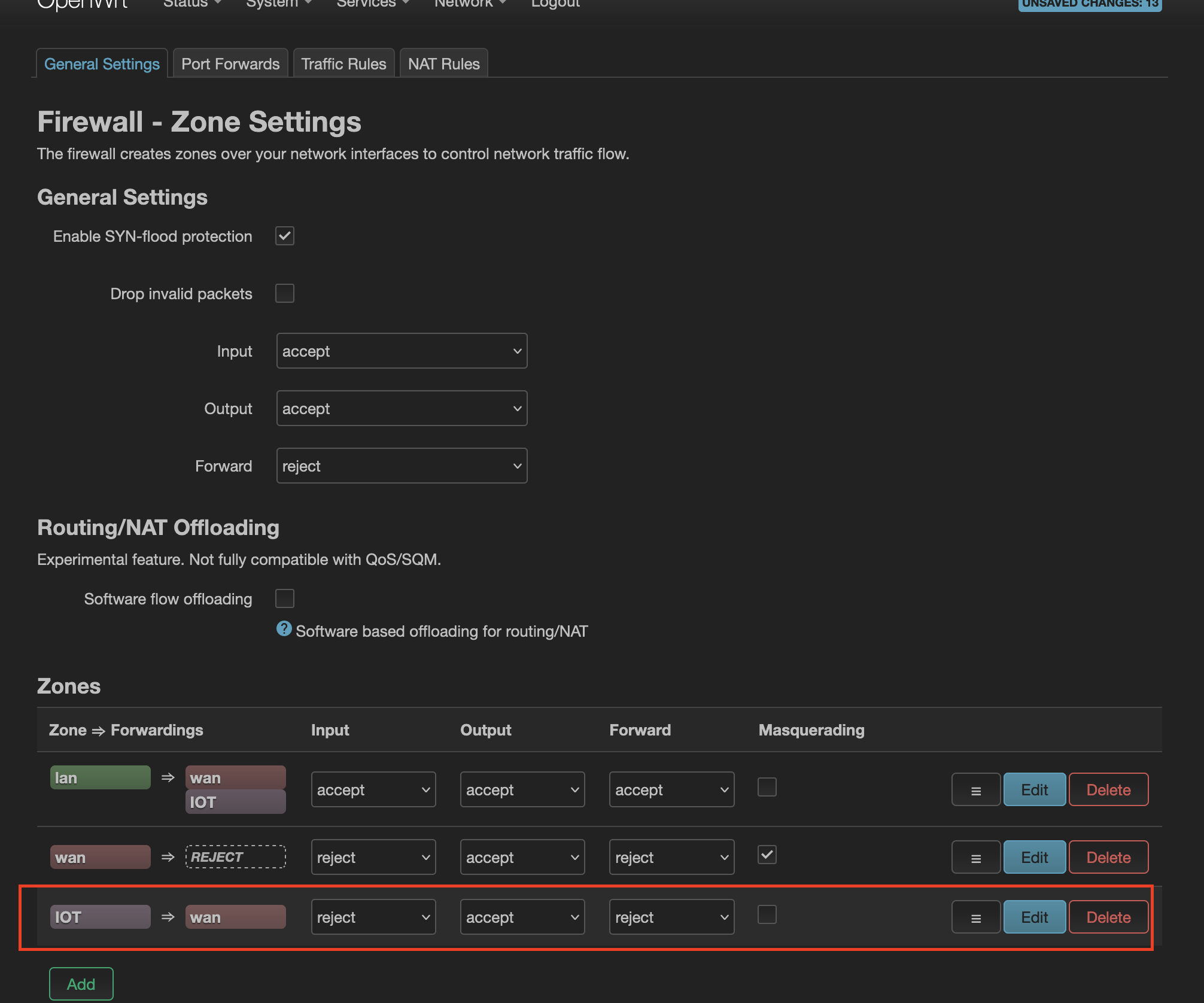Open the general Forward policy dropdown
1204x1003 pixels.
pos(402,466)
